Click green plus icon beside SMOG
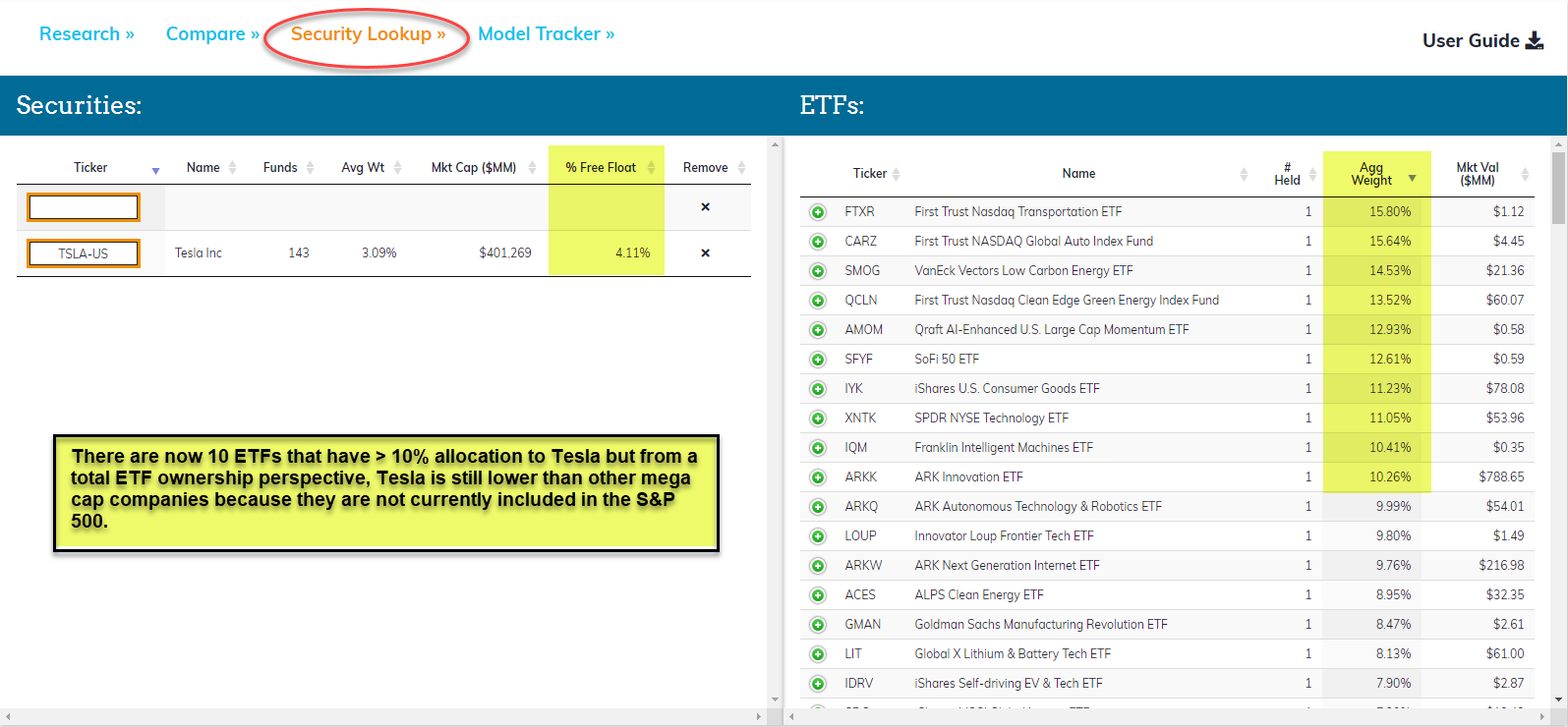 click(x=817, y=271)
